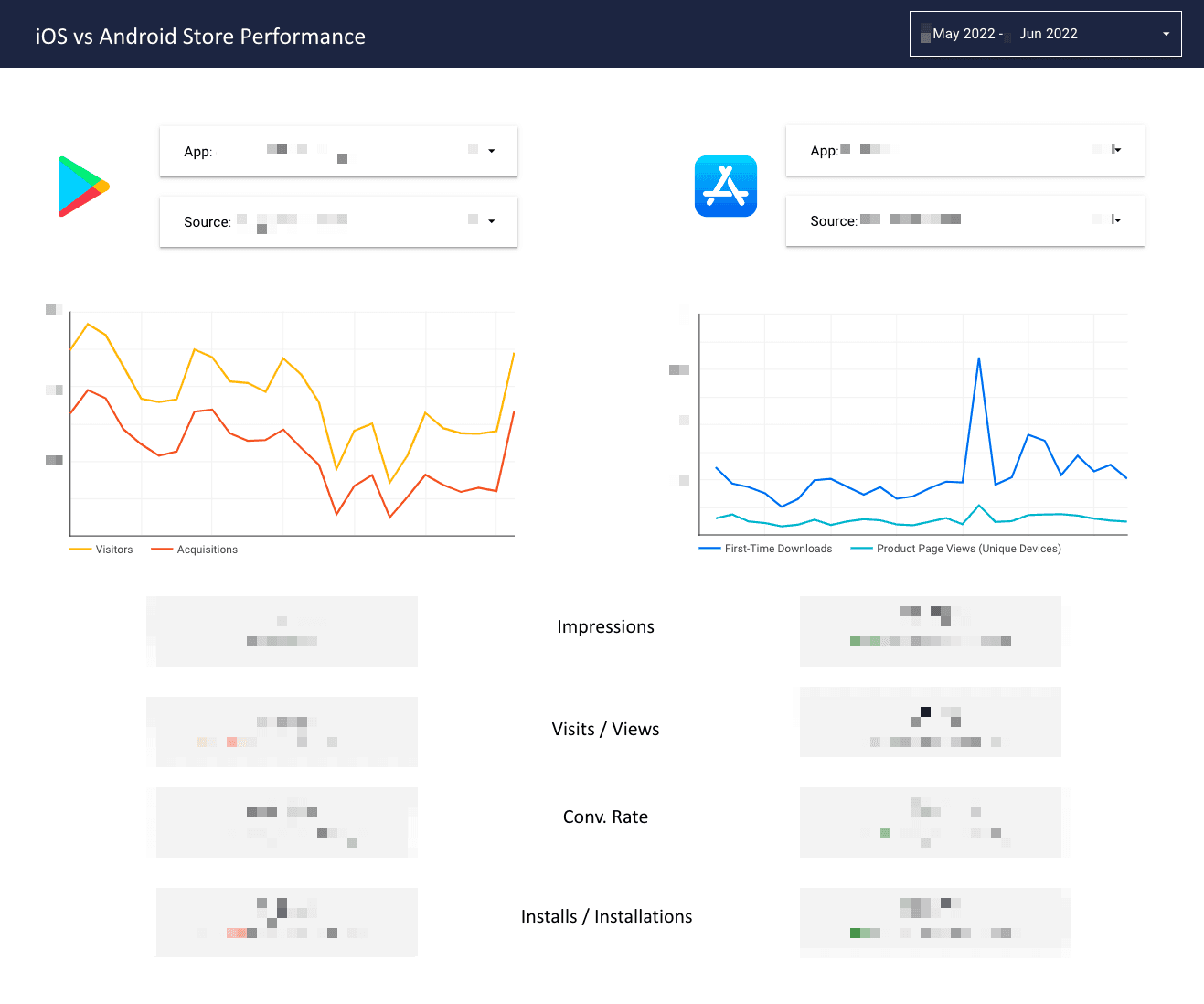Screen dimensions: 1204x1004
Task: Open the iOS App selector dropdown
Action: [964, 150]
